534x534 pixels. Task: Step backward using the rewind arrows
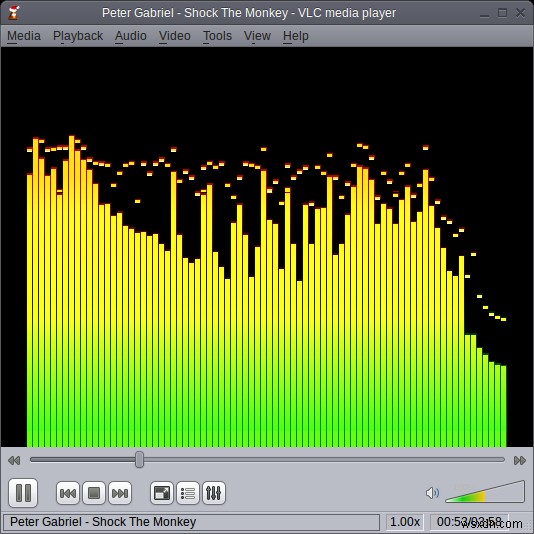14,460
